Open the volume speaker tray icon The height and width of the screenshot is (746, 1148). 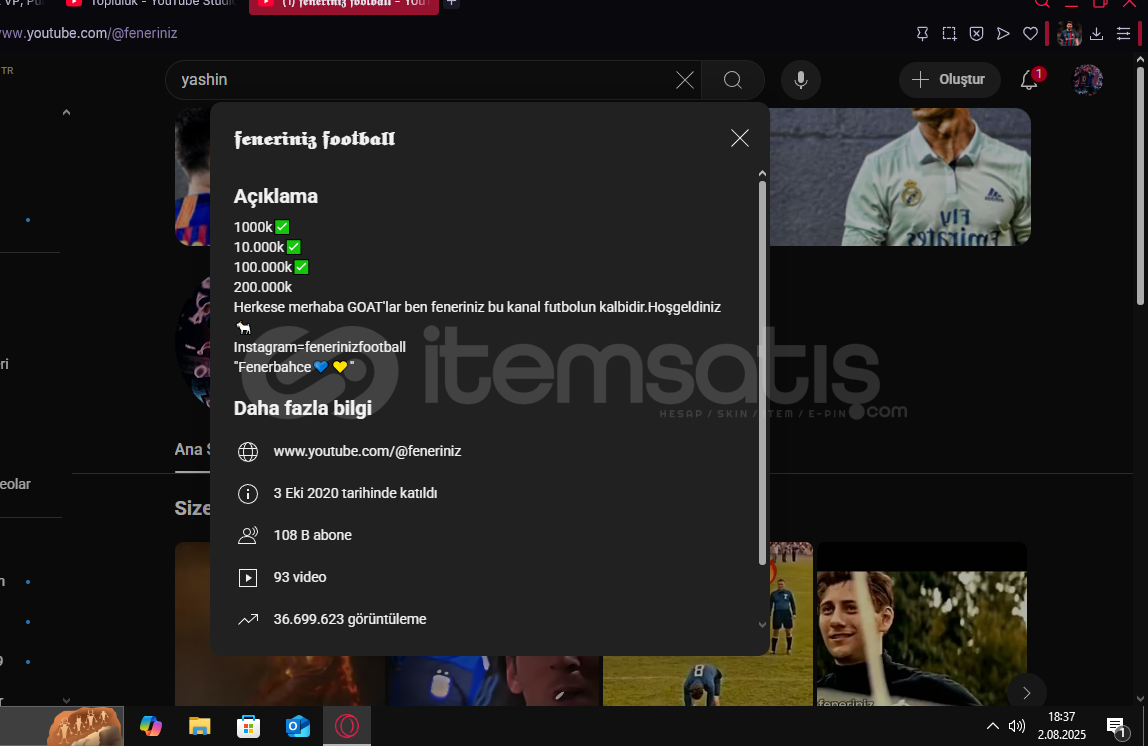[x=1016, y=726]
